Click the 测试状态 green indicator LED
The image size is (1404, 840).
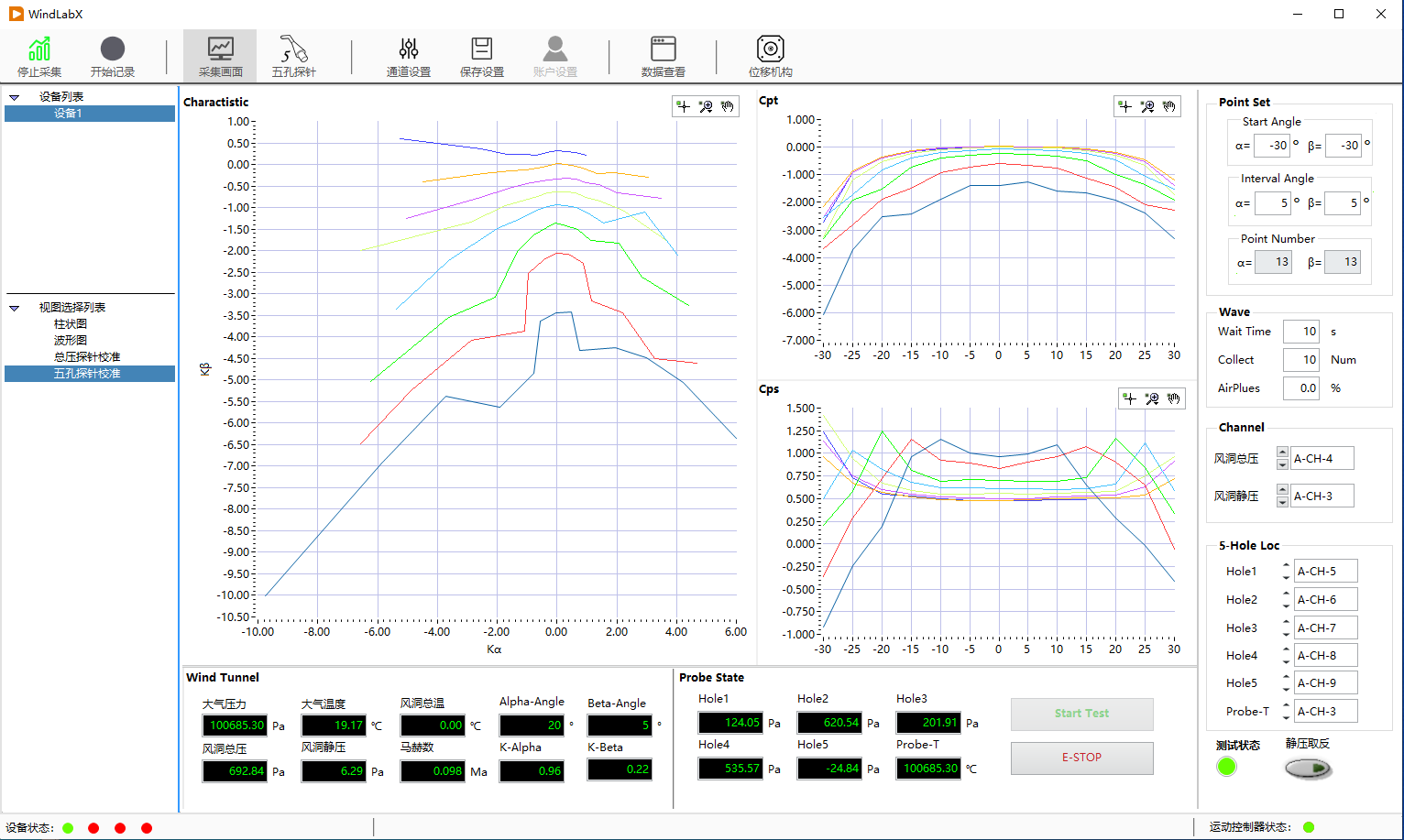point(1226,768)
